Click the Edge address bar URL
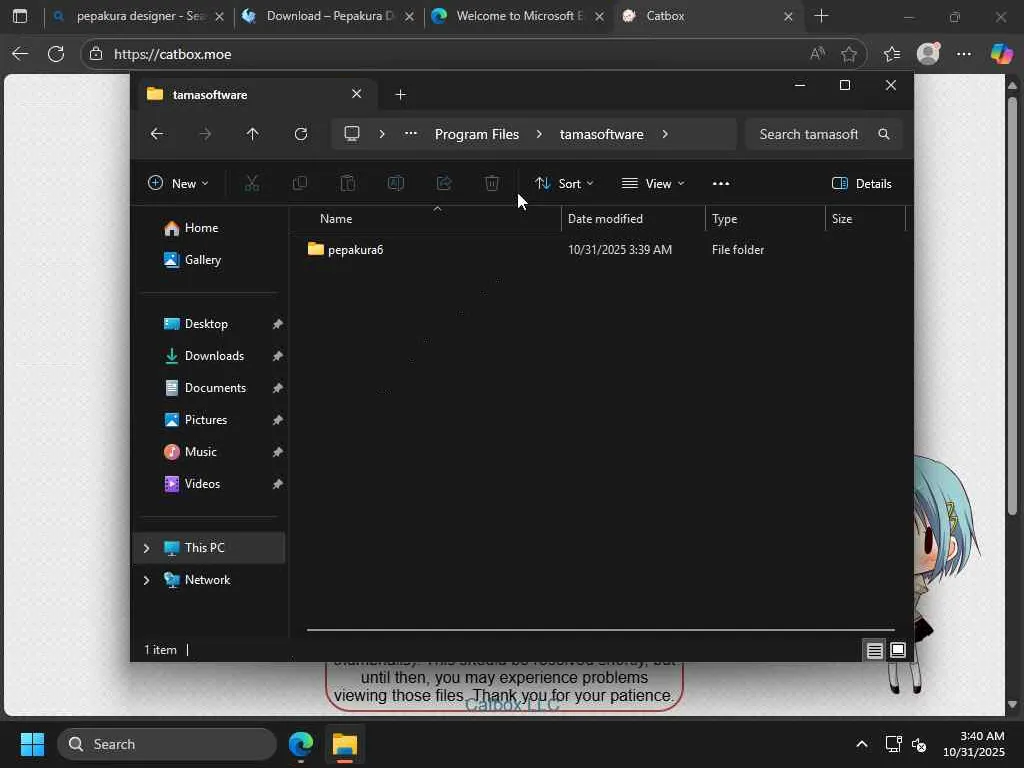Viewport: 1024px width, 768px height. pos(172,54)
